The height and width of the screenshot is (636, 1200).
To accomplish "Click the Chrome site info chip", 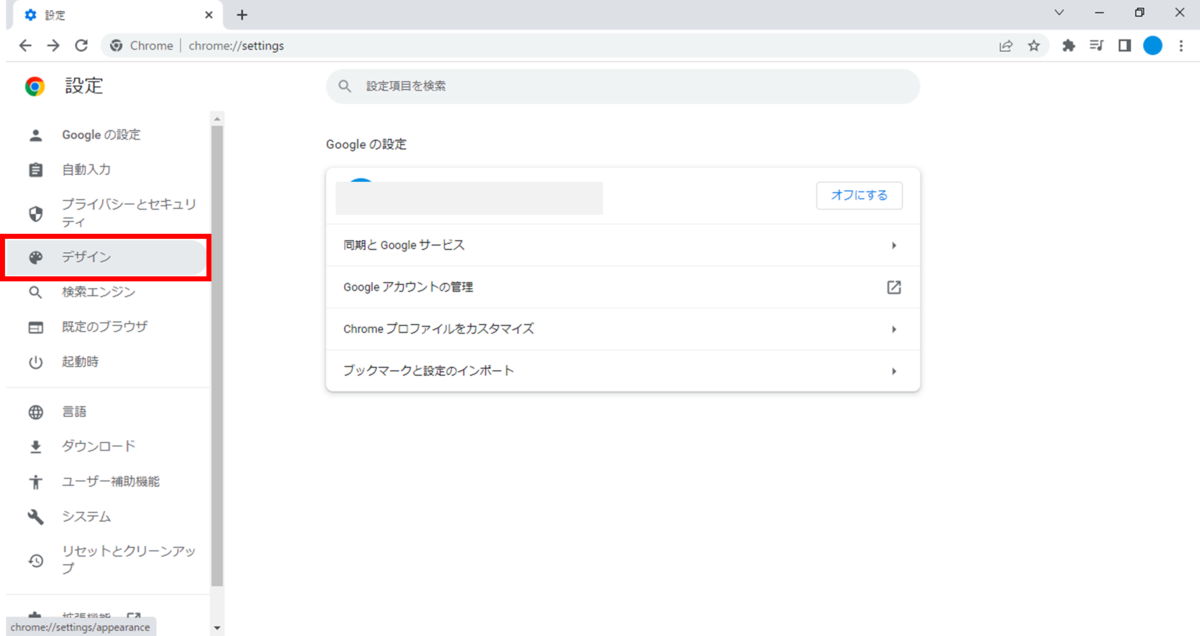I will (141, 46).
